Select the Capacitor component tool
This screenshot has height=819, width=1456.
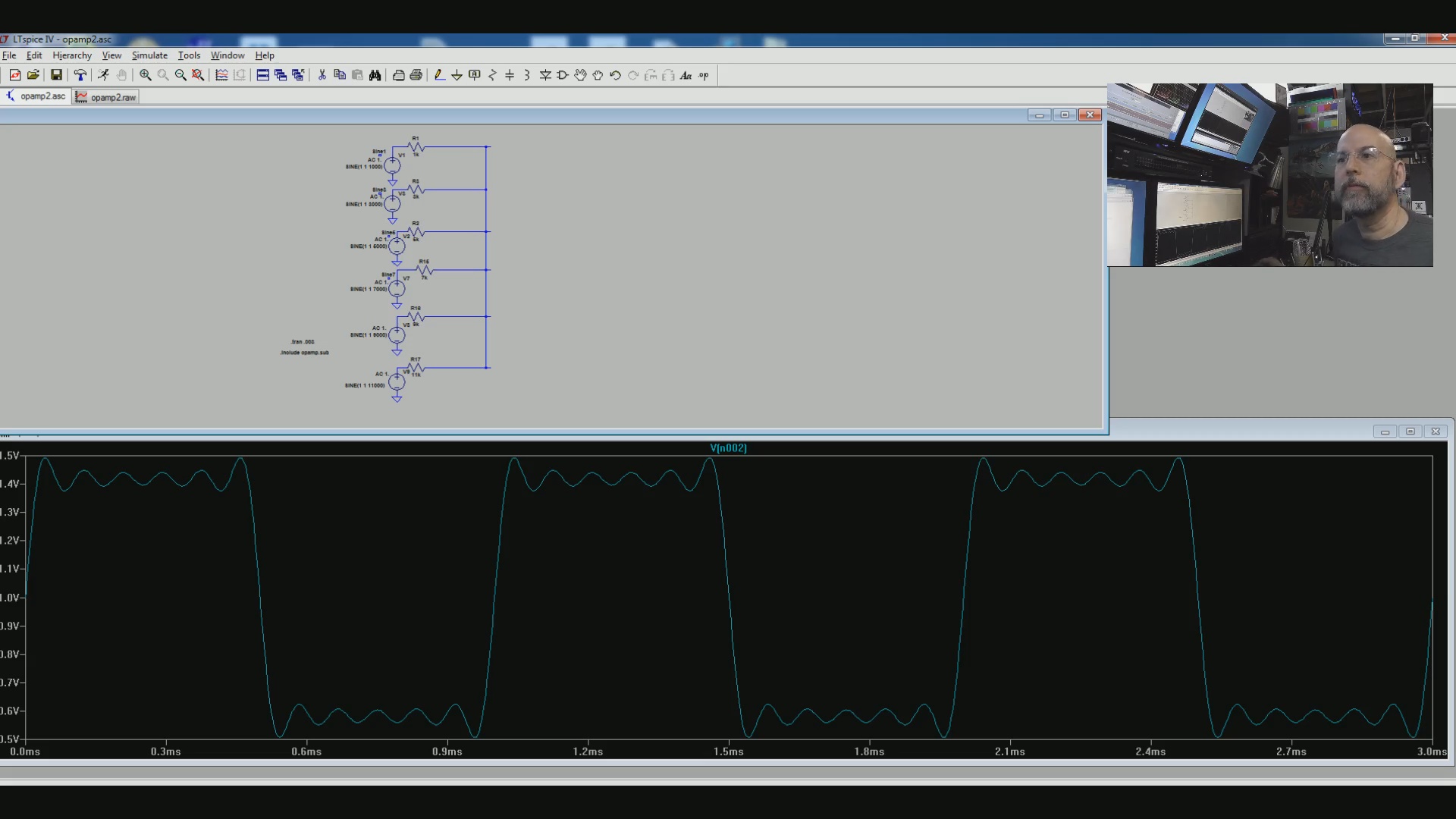click(510, 75)
